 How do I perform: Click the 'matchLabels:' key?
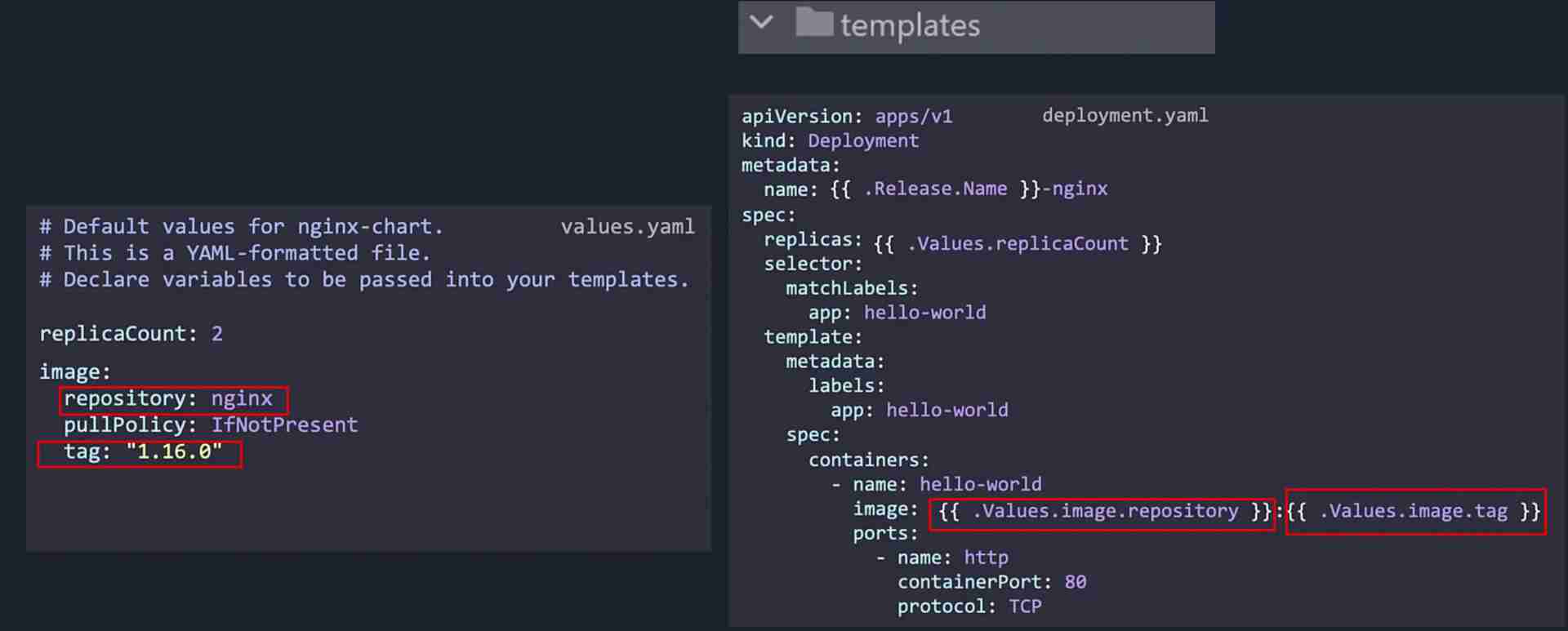point(852,288)
